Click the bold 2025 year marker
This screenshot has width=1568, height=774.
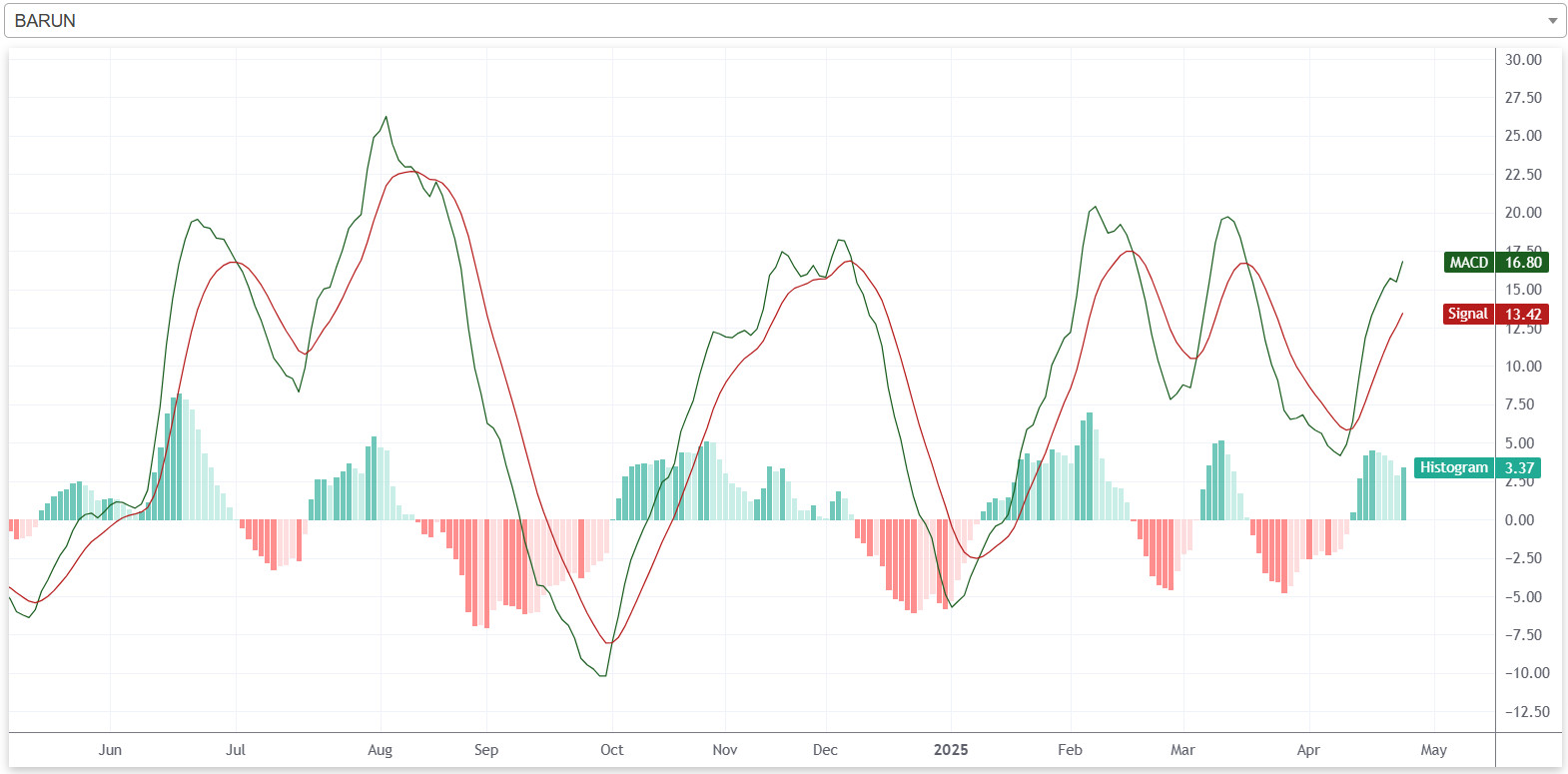click(x=951, y=750)
